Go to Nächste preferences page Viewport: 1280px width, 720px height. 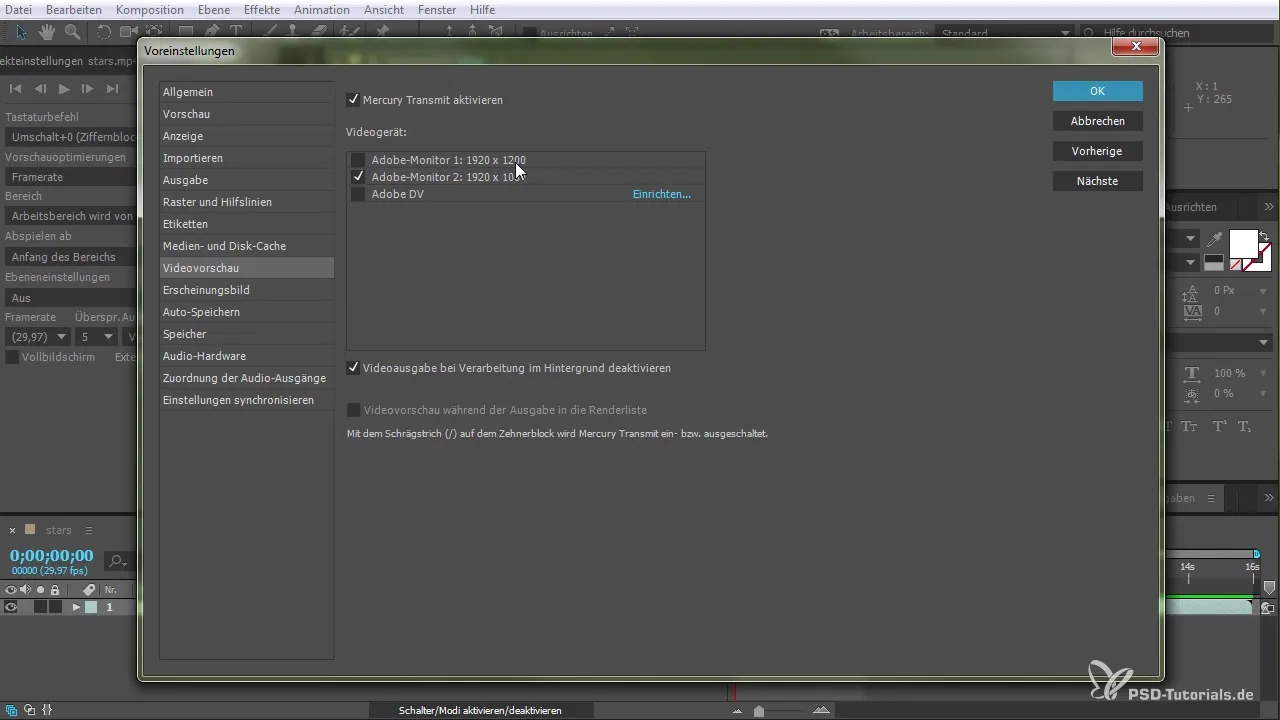[x=1097, y=181]
